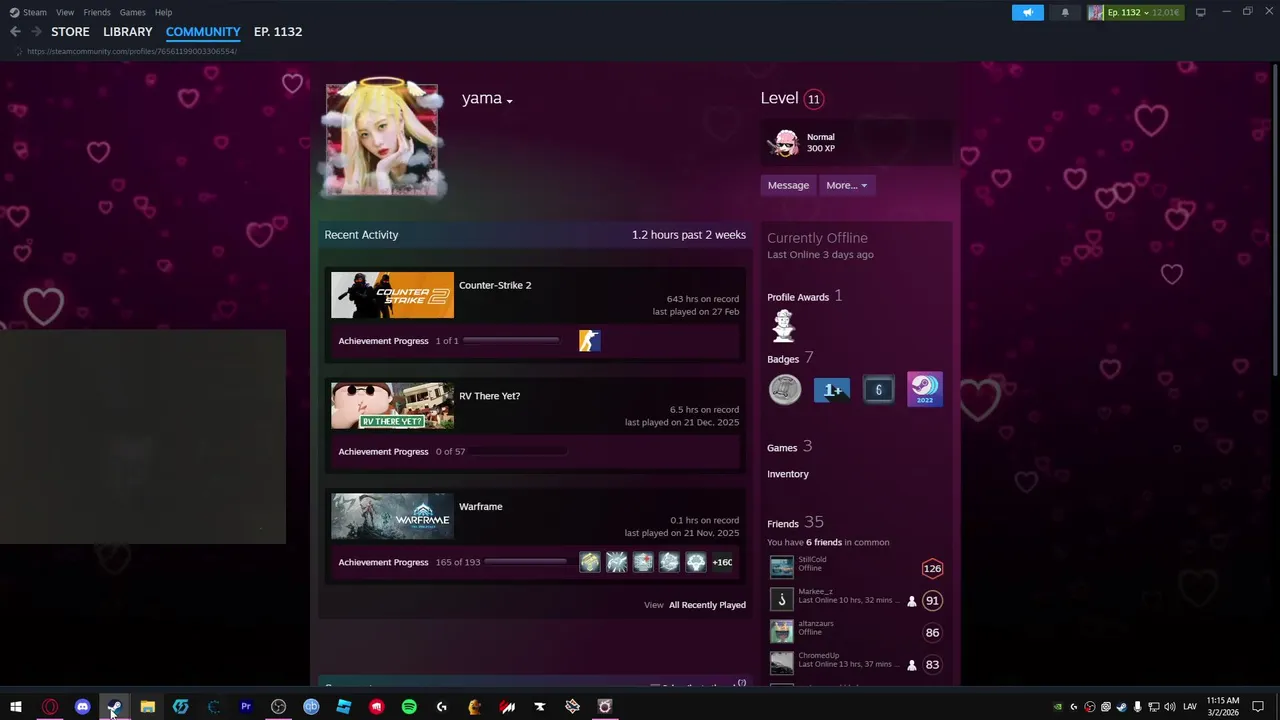Open the announcements megaphone button
This screenshot has width=1280, height=720.
tap(1027, 12)
